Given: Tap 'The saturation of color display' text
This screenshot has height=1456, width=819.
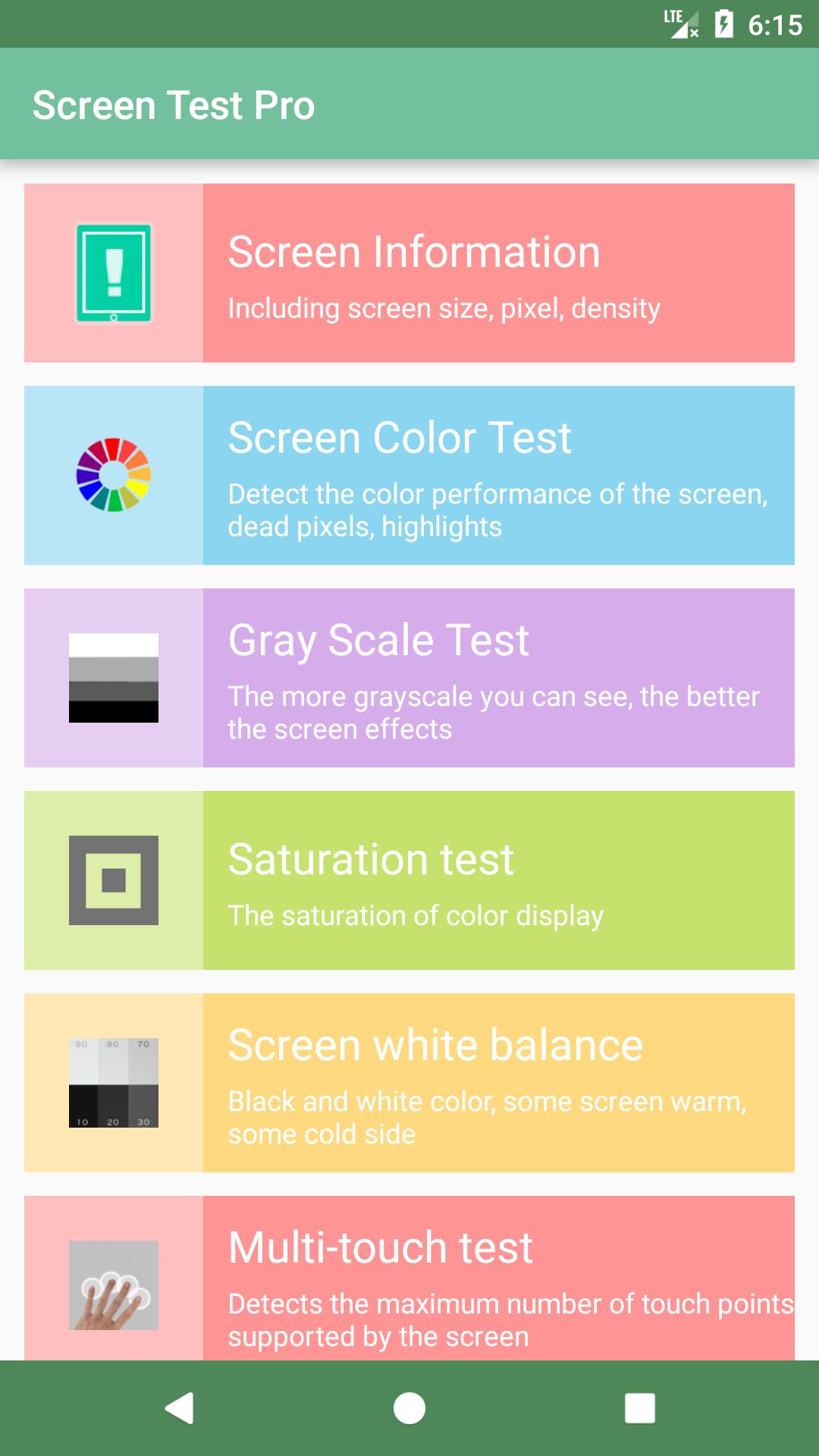Looking at the screenshot, I should [416, 916].
